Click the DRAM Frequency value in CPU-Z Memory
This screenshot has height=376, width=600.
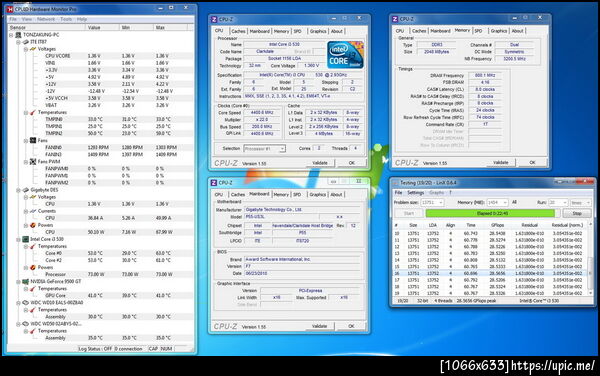485,75
